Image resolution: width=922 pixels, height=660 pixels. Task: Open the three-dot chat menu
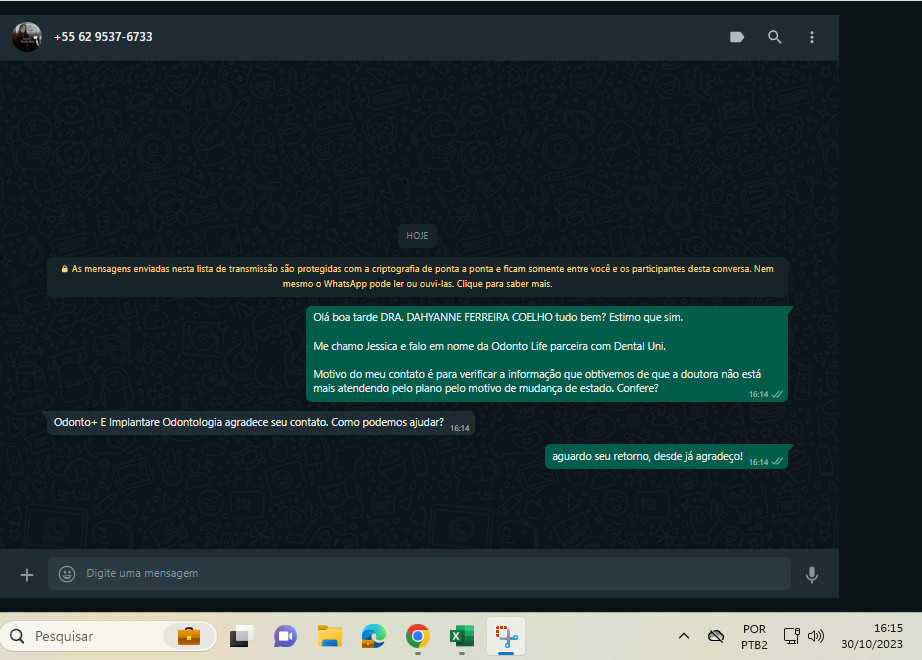point(812,37)
